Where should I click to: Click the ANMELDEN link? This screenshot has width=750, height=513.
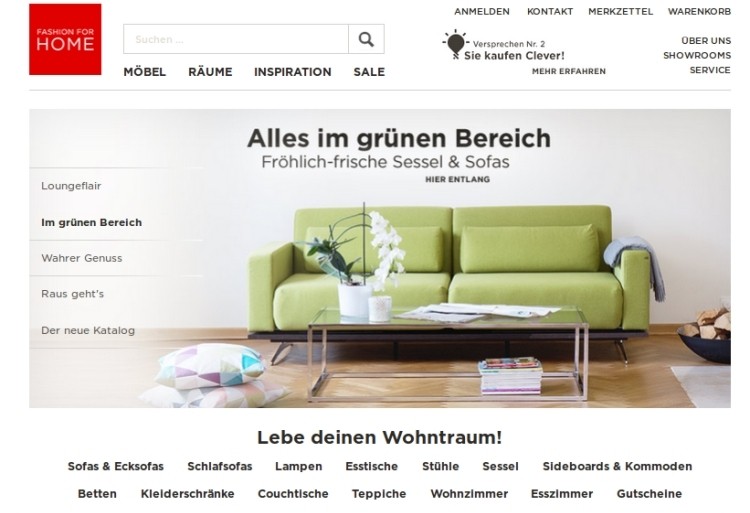[482, 11]
